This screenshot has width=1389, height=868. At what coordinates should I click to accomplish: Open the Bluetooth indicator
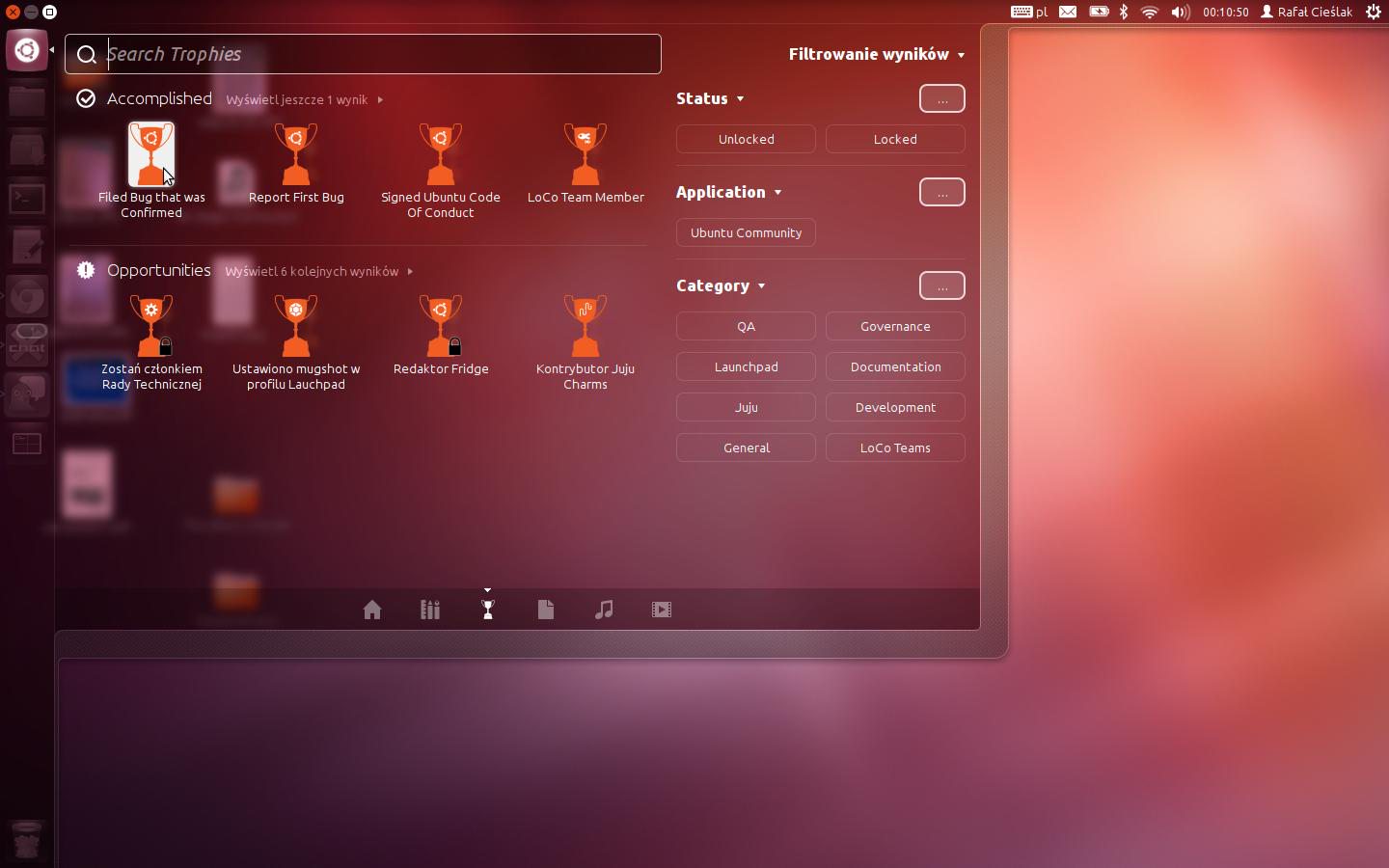pyautogui.click(x=1124, y=12)
